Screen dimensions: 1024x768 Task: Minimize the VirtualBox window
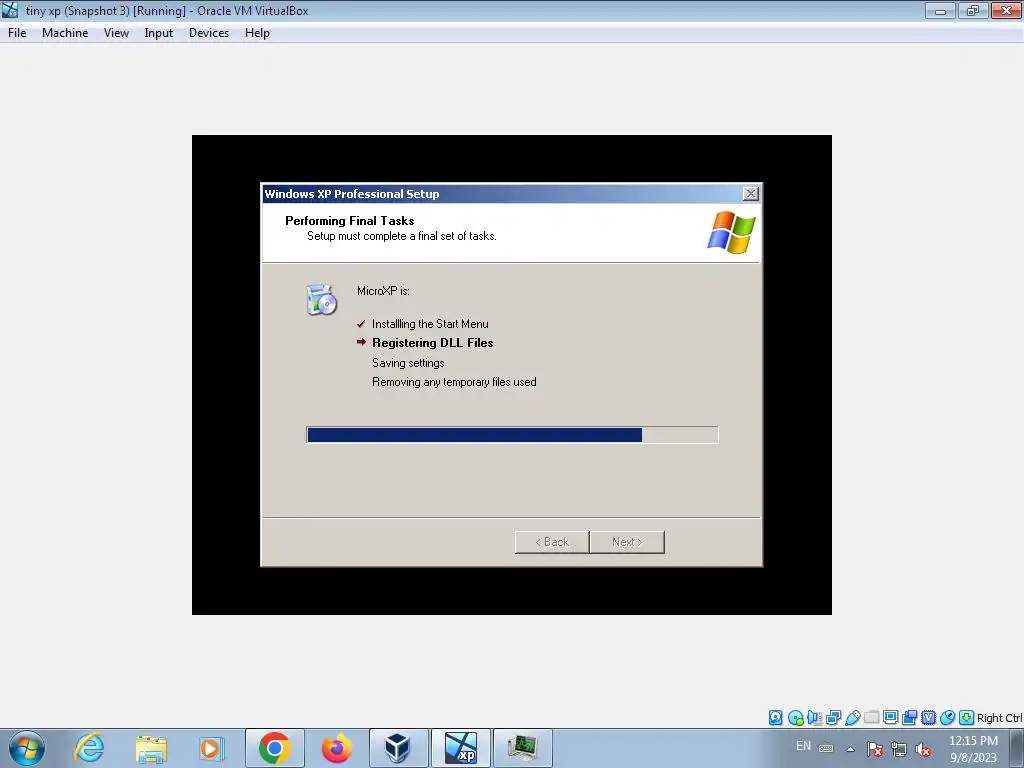click(x=940, y=10)
